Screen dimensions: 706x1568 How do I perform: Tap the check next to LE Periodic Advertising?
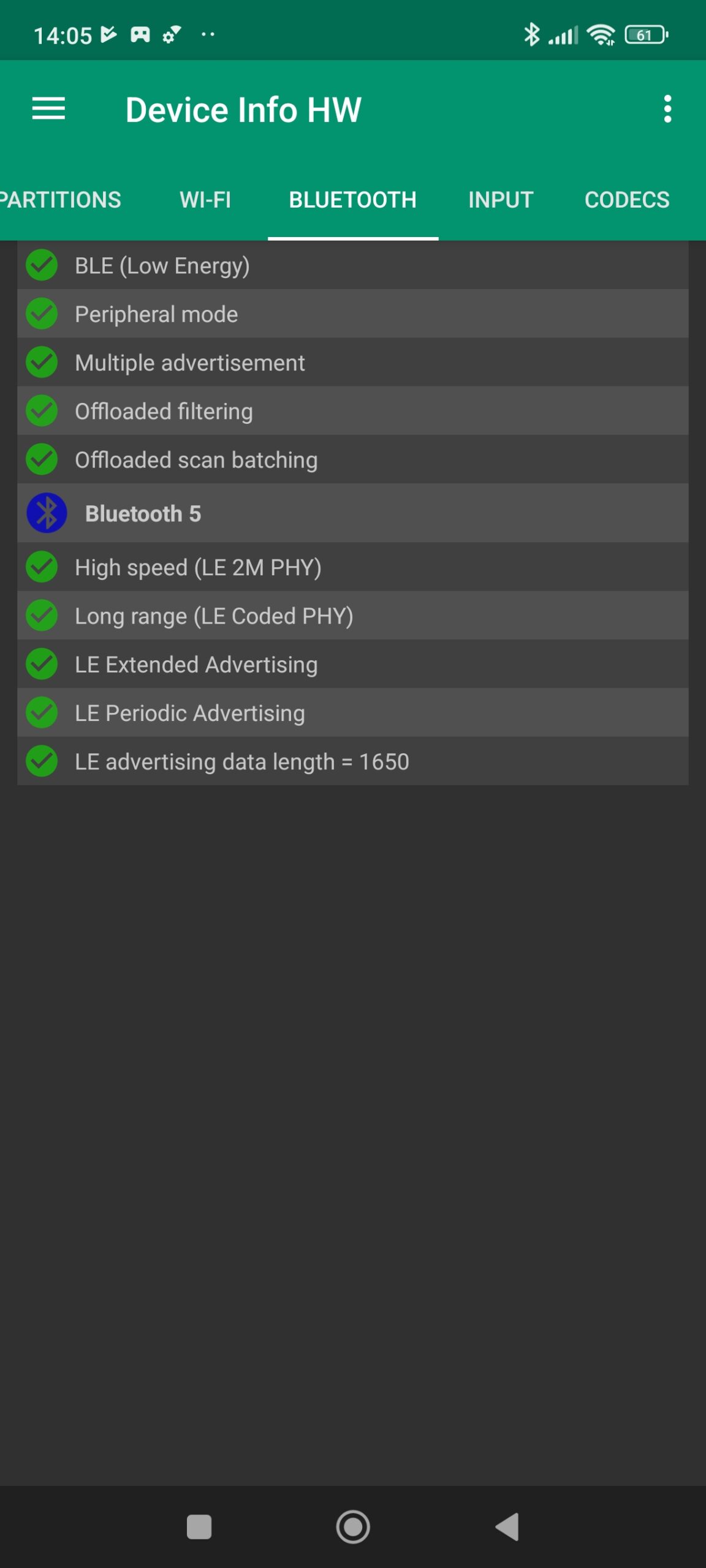(42, 712)
